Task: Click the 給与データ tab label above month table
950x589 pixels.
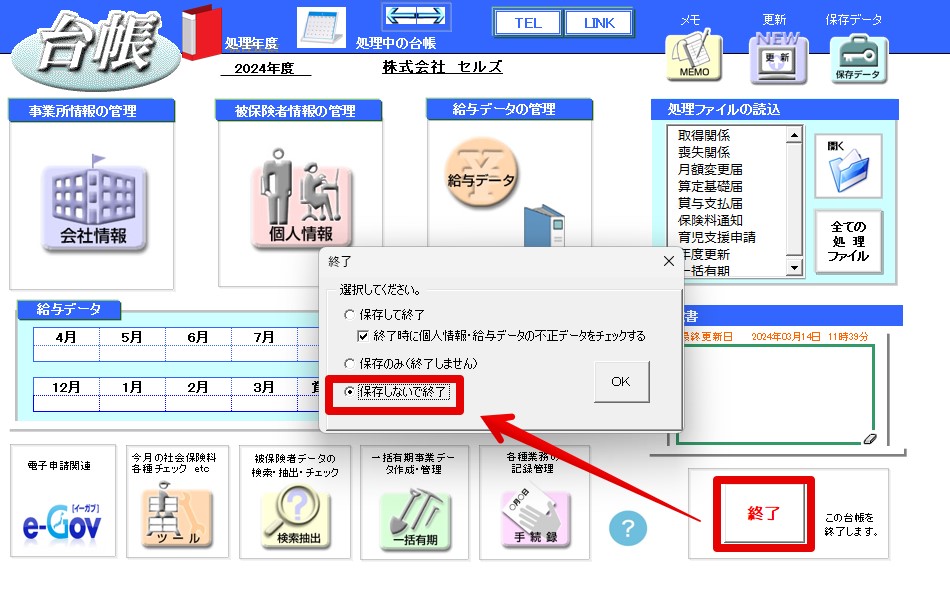Action: 68,310
